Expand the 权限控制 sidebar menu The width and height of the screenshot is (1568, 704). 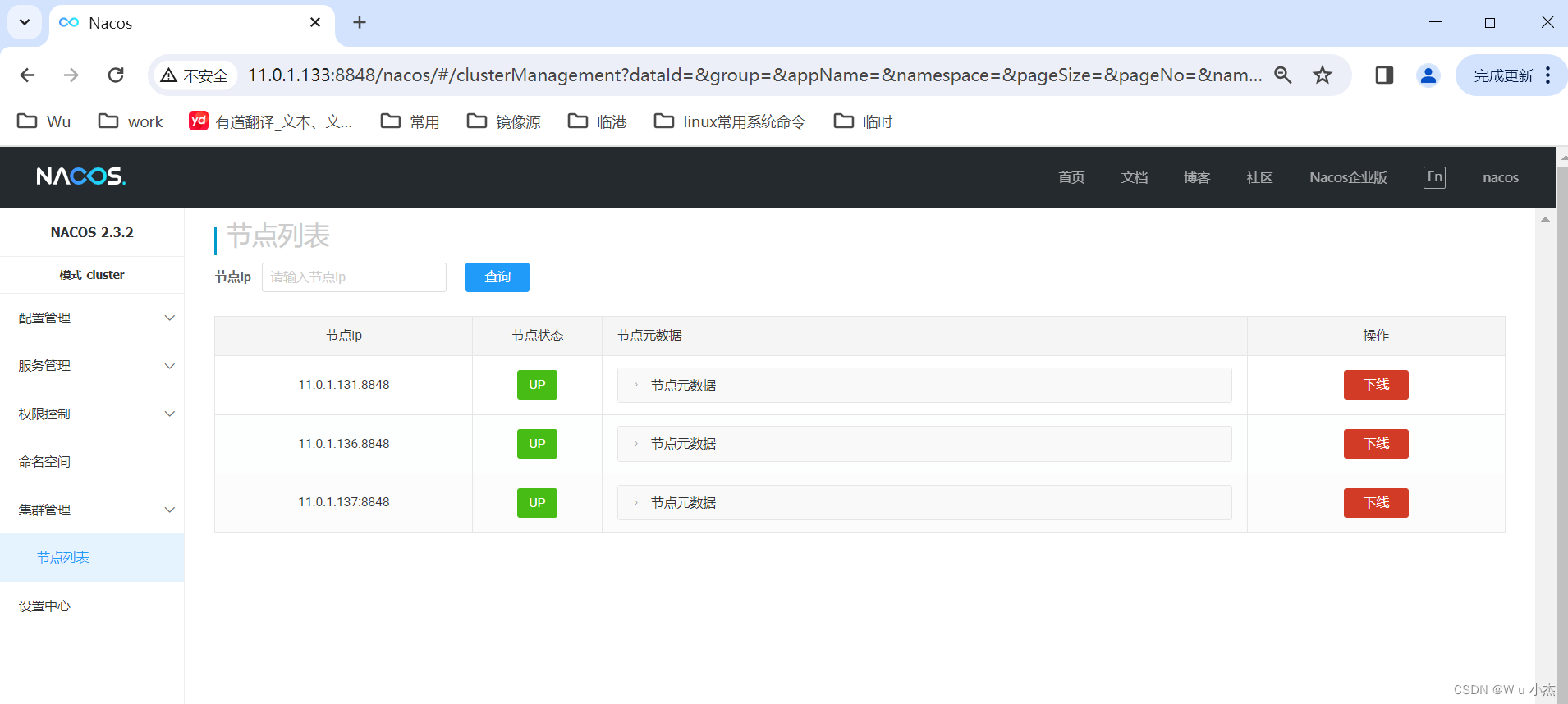[92, 414]
